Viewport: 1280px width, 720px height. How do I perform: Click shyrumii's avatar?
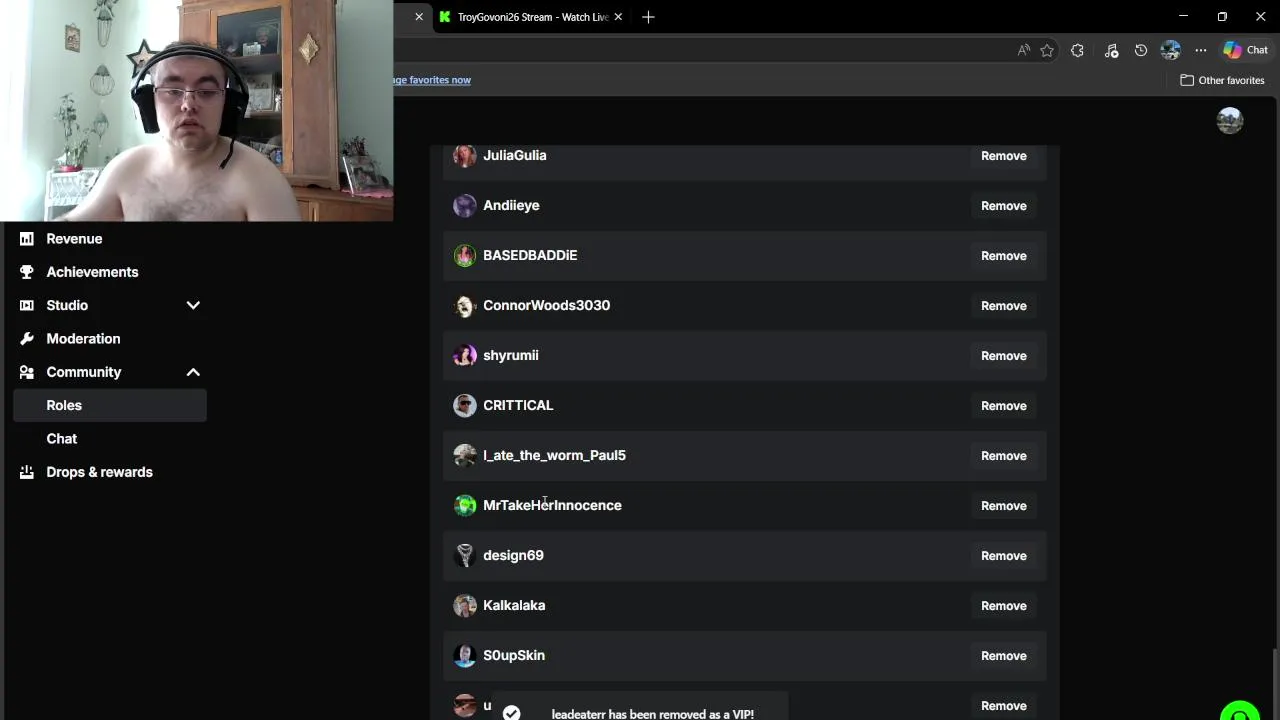coord(465,355)
